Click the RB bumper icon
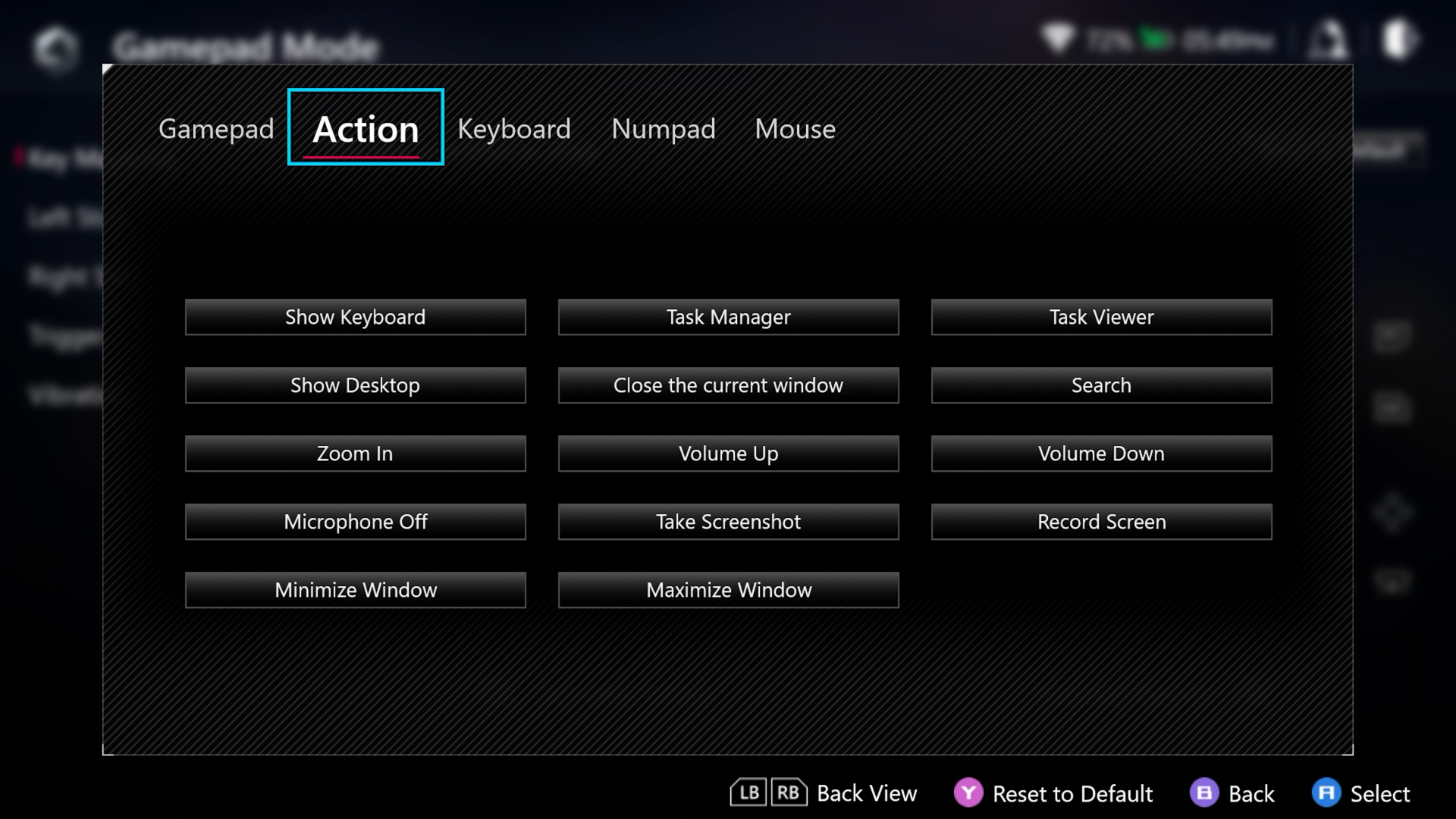1456x819 pixels. click(x=789, y=792)
